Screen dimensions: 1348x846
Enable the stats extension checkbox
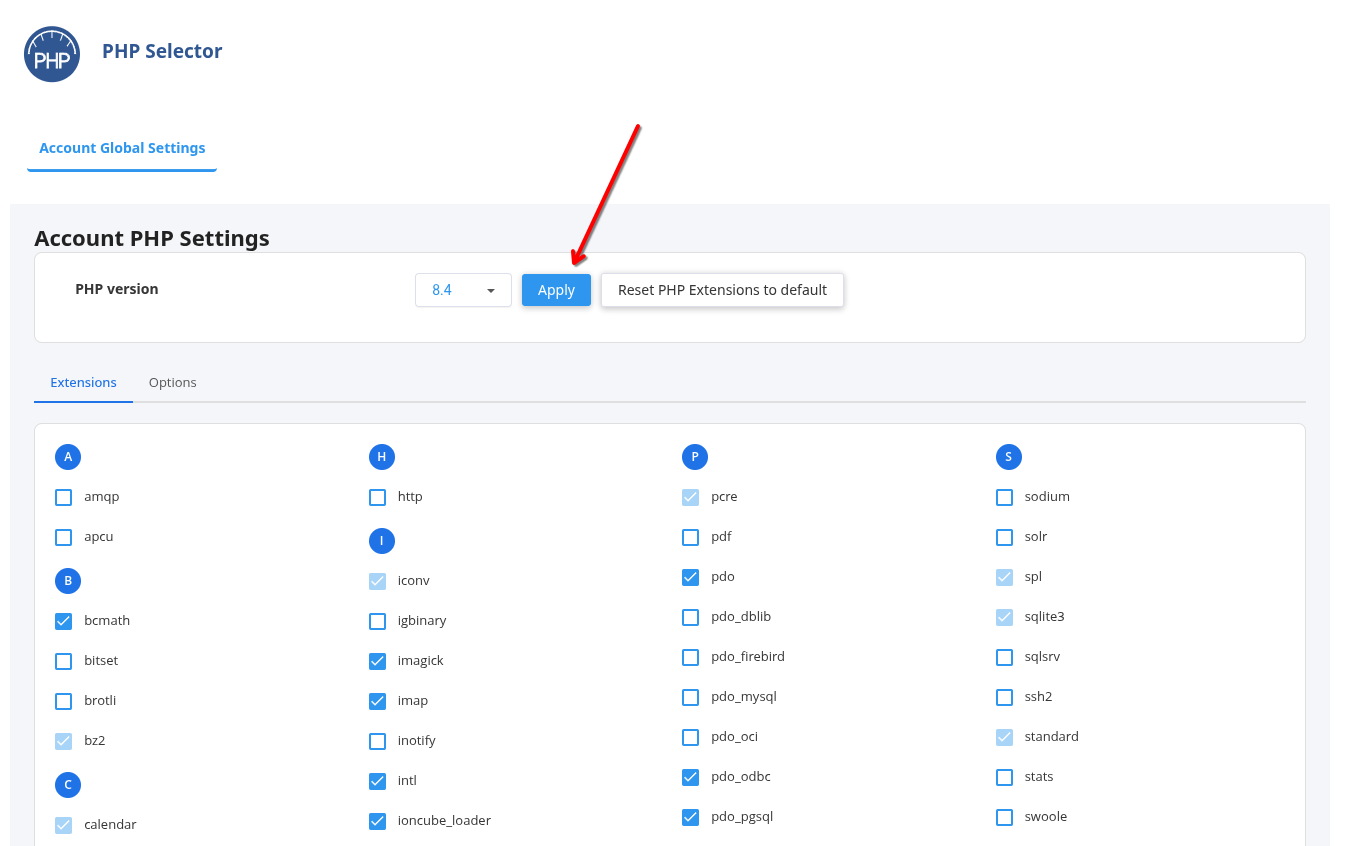(1005, 777)
